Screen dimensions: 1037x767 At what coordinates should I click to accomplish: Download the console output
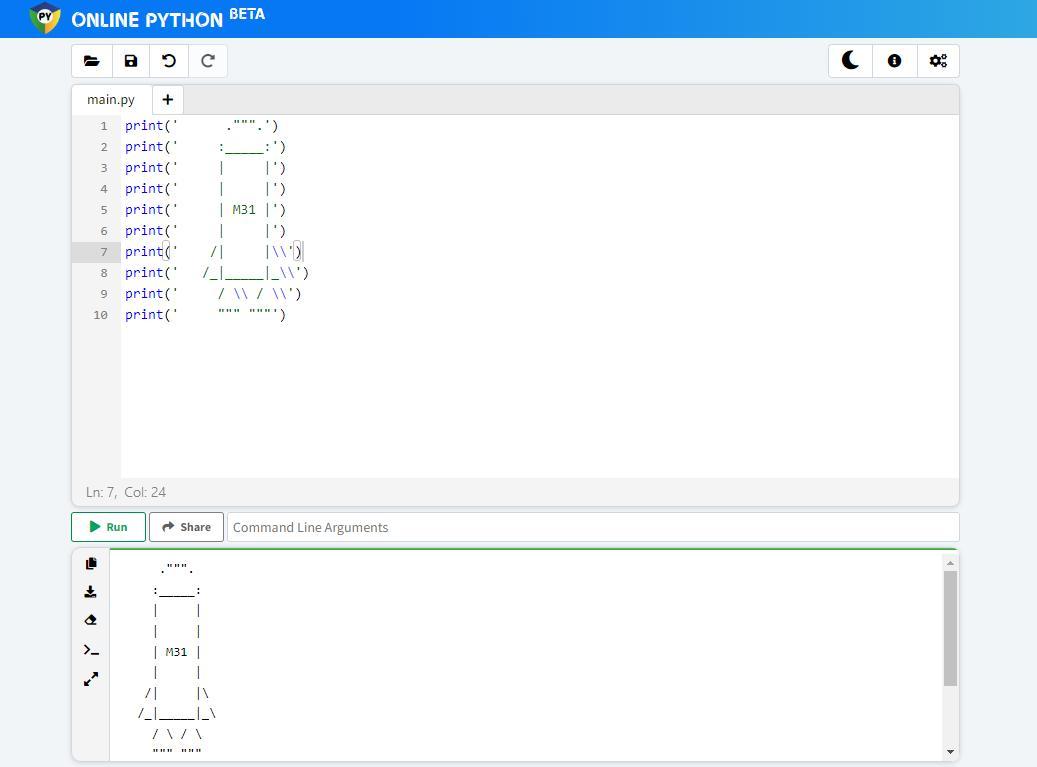coord(91,592)
